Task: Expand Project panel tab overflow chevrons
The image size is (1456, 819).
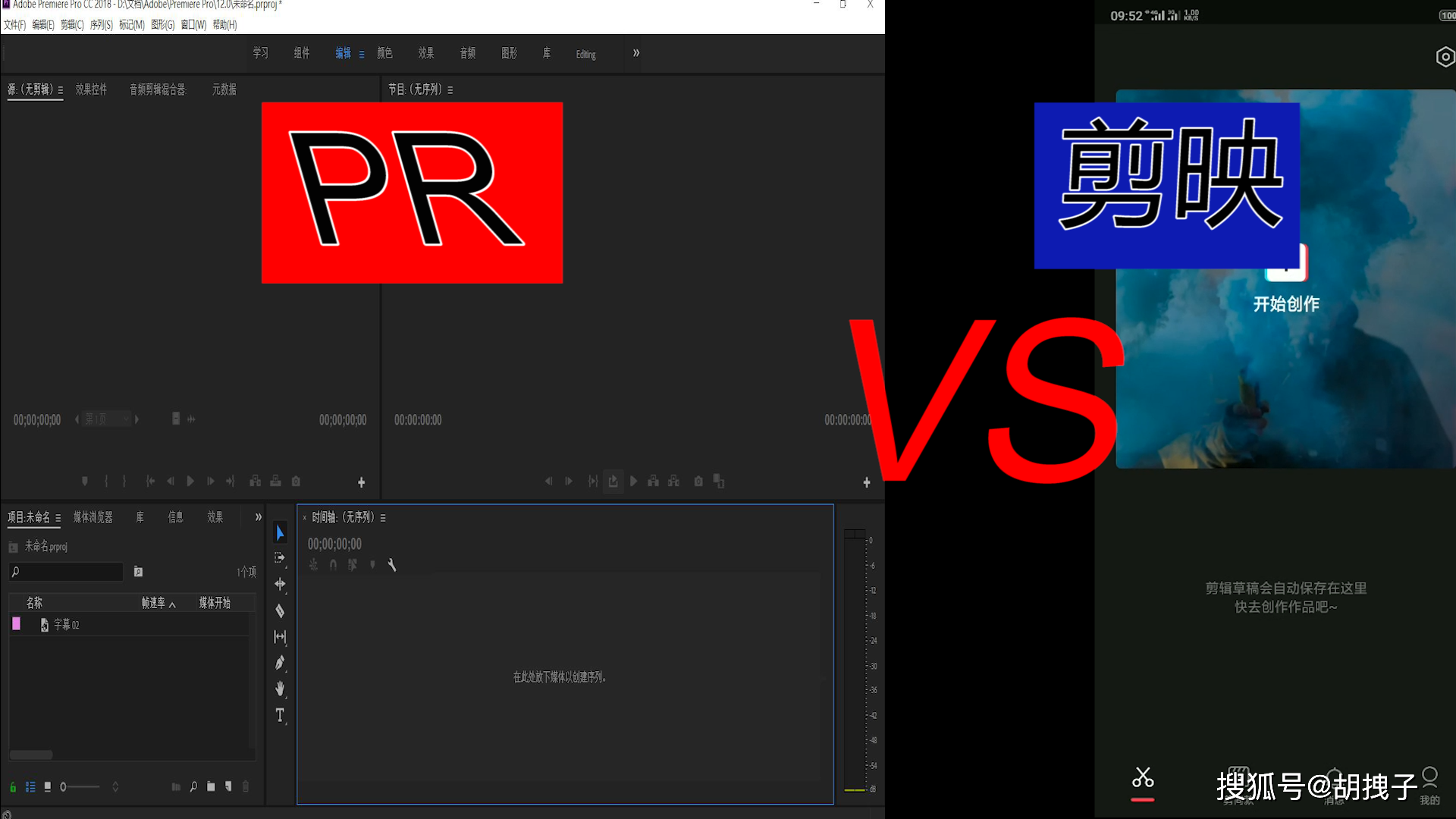Action: (x=258, y=517)
